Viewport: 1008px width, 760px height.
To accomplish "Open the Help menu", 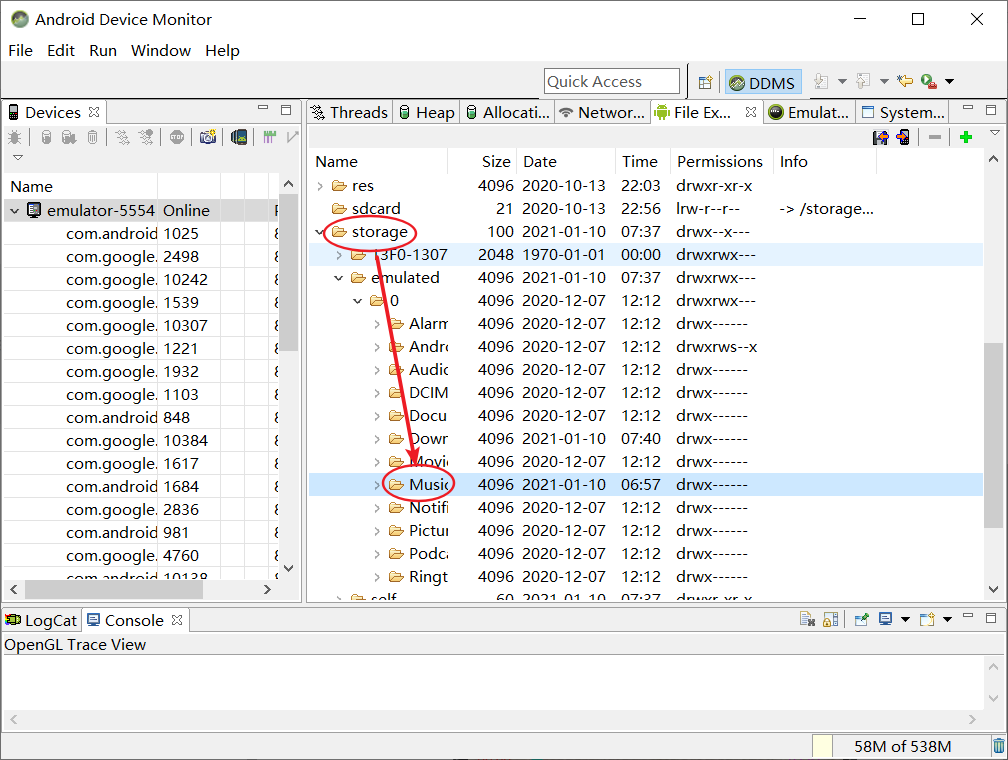I will click(222, 51).
